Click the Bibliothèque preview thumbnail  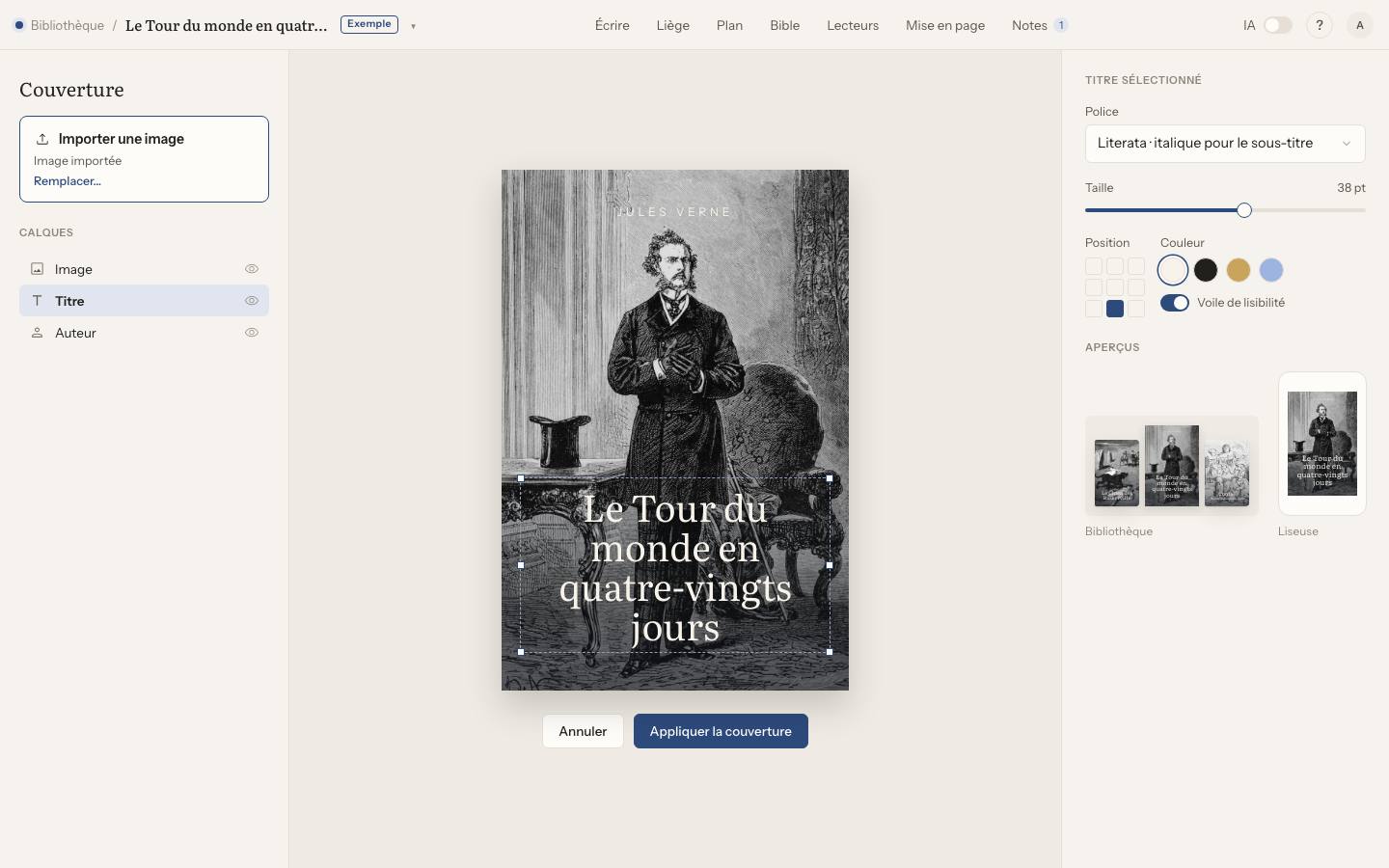coord(1172,466)
